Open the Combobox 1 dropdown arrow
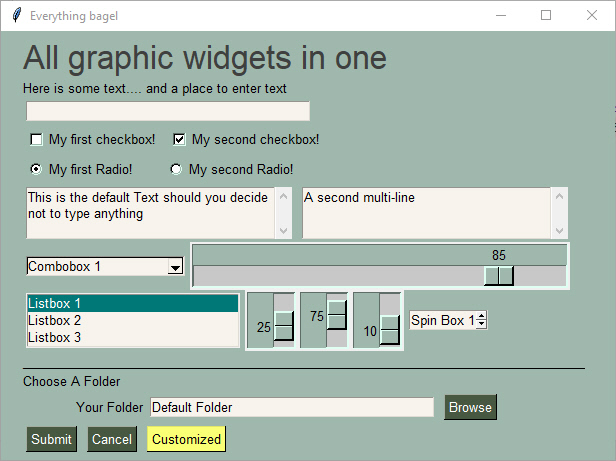616x461 pixels. (175, 267)
